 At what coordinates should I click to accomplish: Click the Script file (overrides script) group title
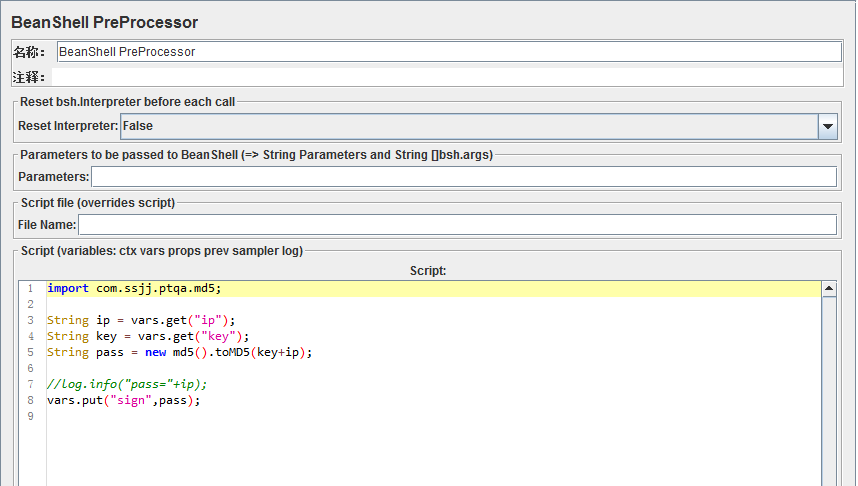98,202
